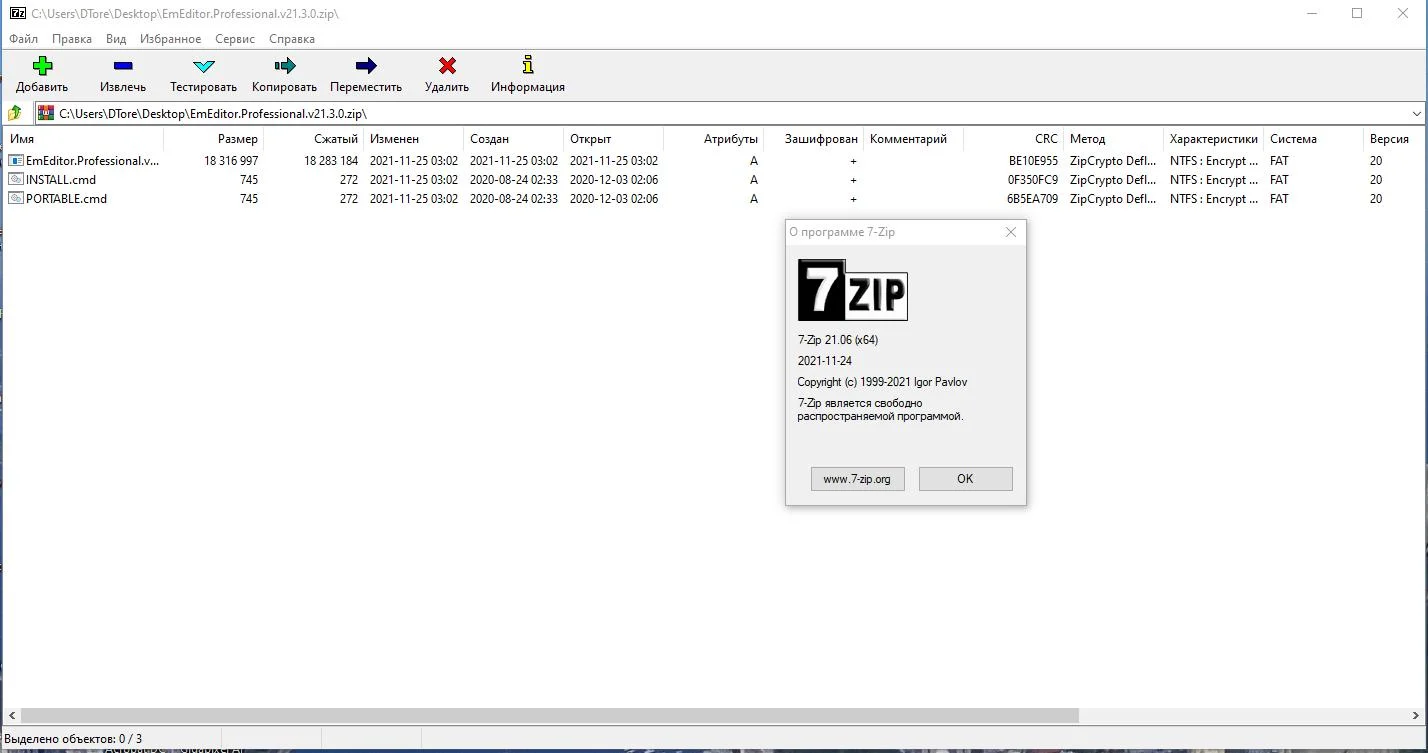Click the scrollbar right arrow
1428x753 pixels.
pyautogui.click(x=1416, y=715)
